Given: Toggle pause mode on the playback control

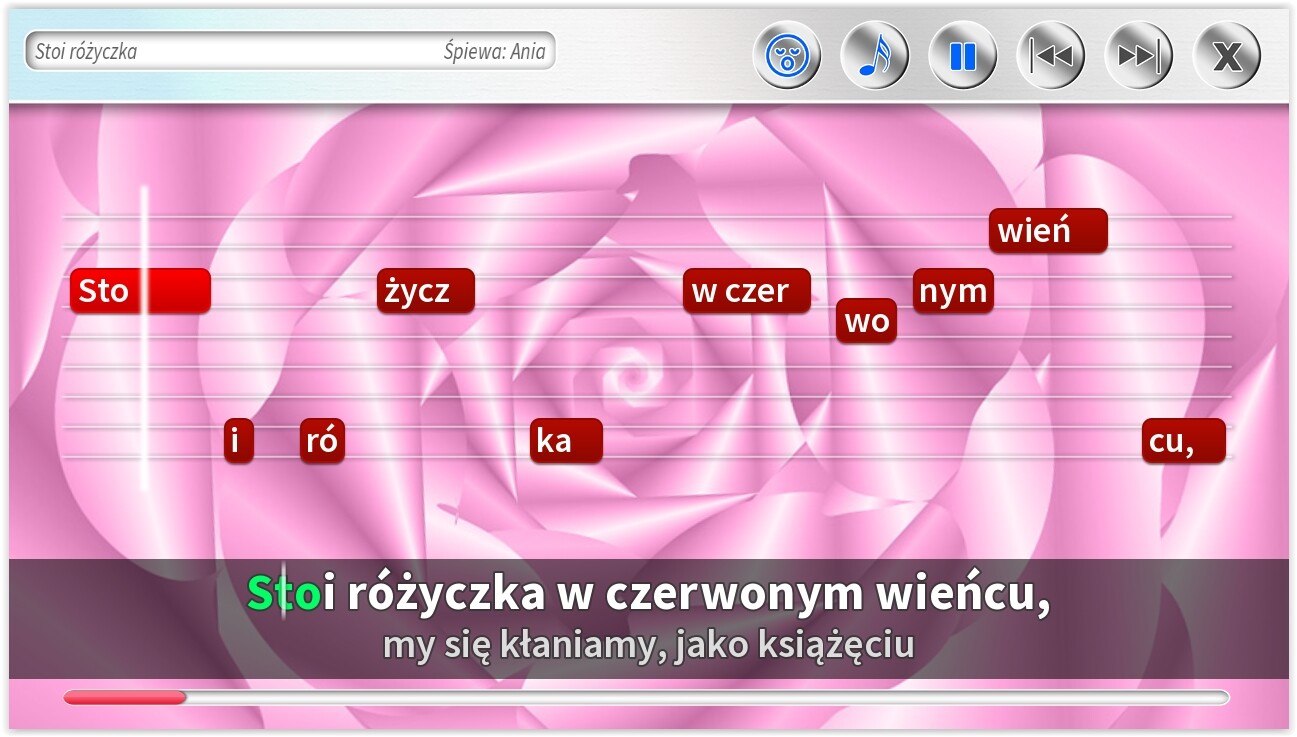Looking at the screenshot, I should (x=962, y=55).
